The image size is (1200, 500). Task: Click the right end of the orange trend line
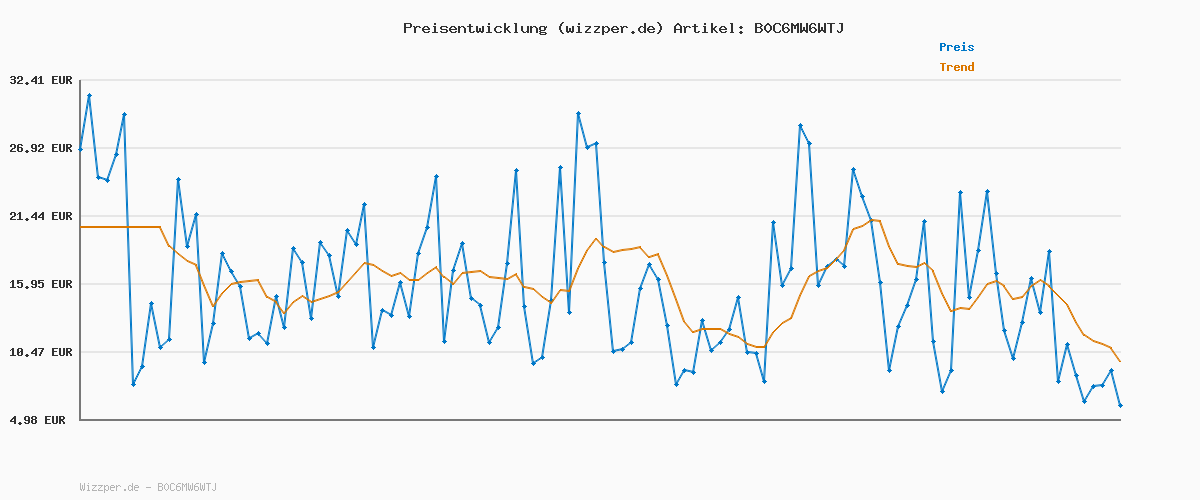click(1120, 361)
